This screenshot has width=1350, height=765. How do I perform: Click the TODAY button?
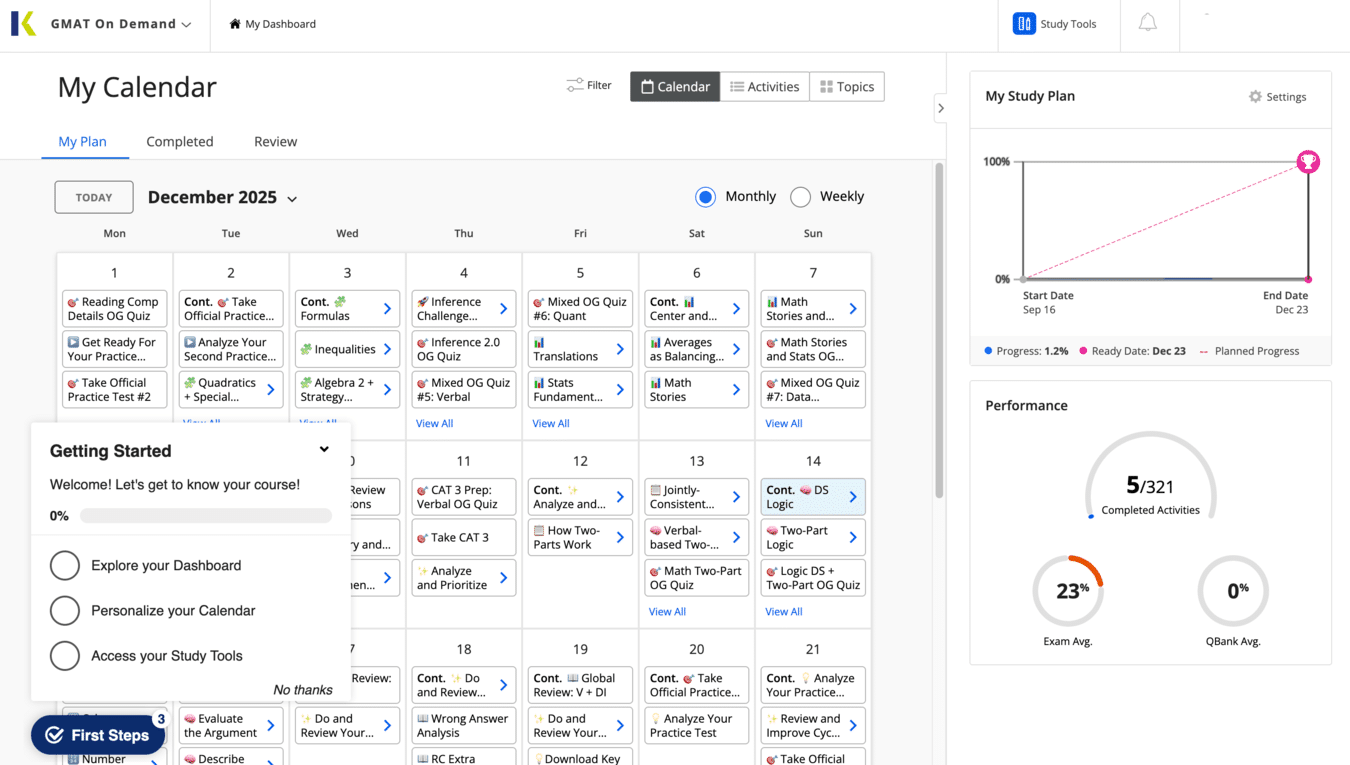click(x=94, y=197)
